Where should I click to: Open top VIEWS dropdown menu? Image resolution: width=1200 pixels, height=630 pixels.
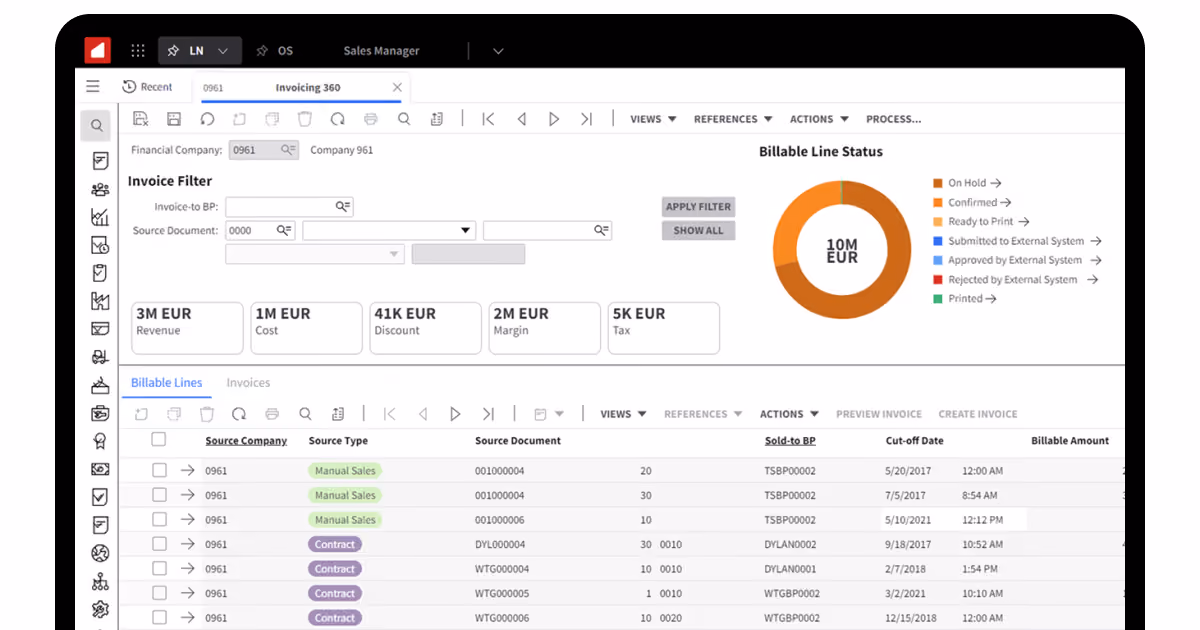pyautogui.click(x=653, y=119)
